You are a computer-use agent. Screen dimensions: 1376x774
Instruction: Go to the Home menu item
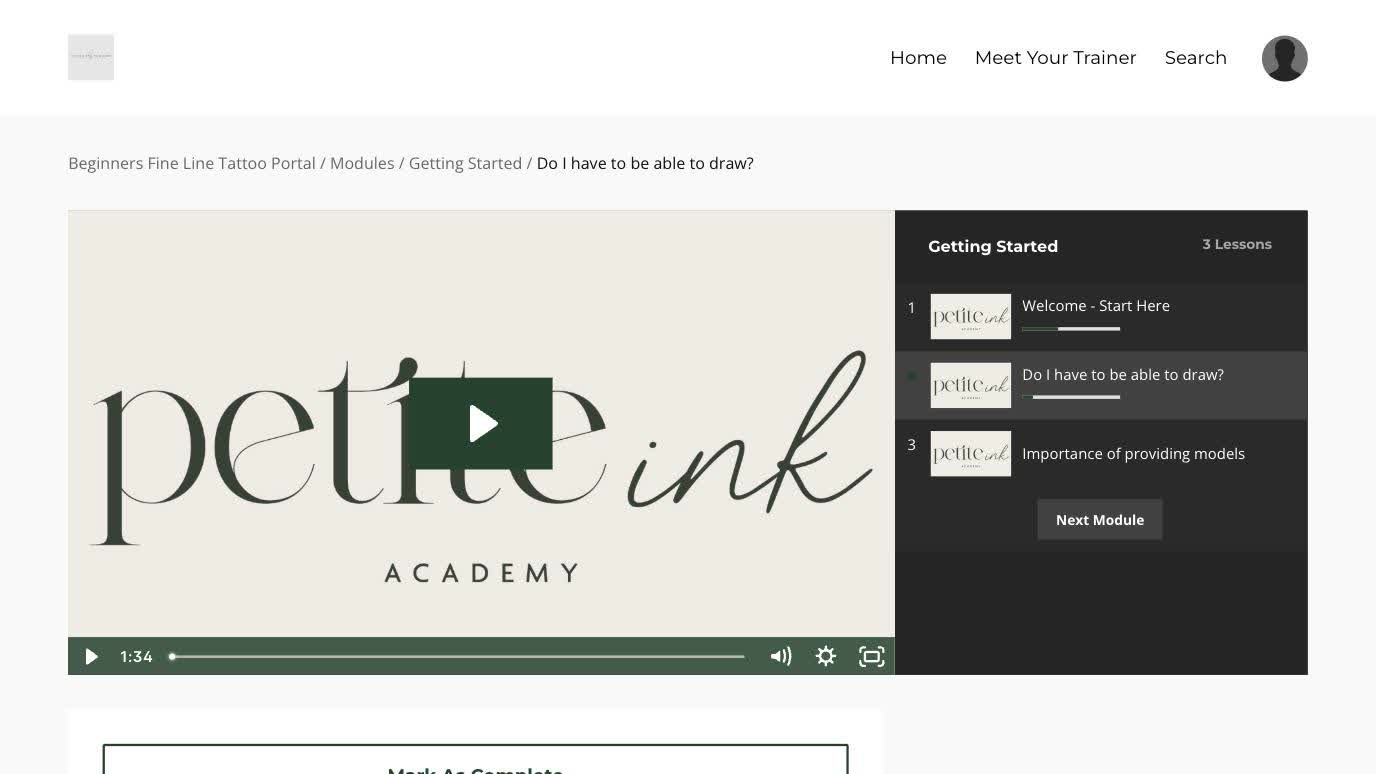pos(918,58)
